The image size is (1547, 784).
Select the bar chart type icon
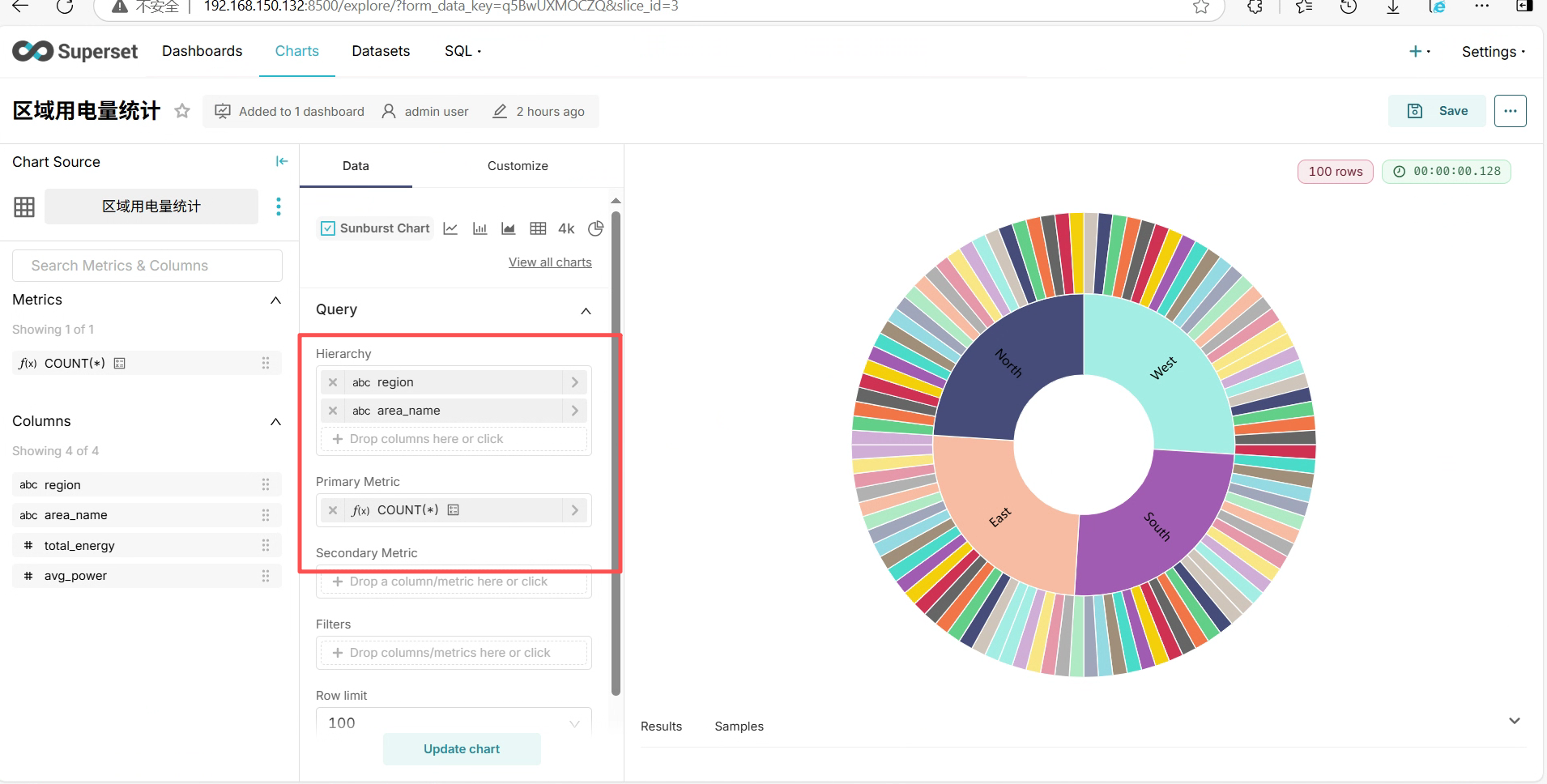pos(479,228)
